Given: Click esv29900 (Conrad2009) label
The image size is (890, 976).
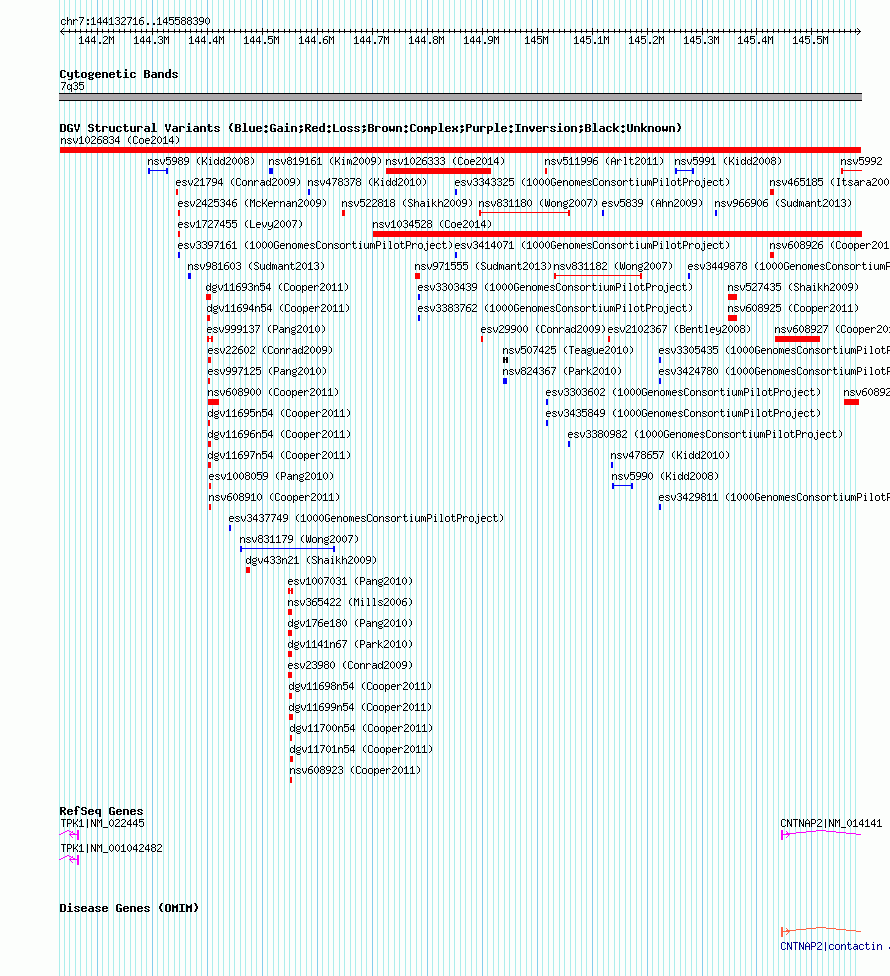Looking at the screenshot, I should click(x=543, y=329).
